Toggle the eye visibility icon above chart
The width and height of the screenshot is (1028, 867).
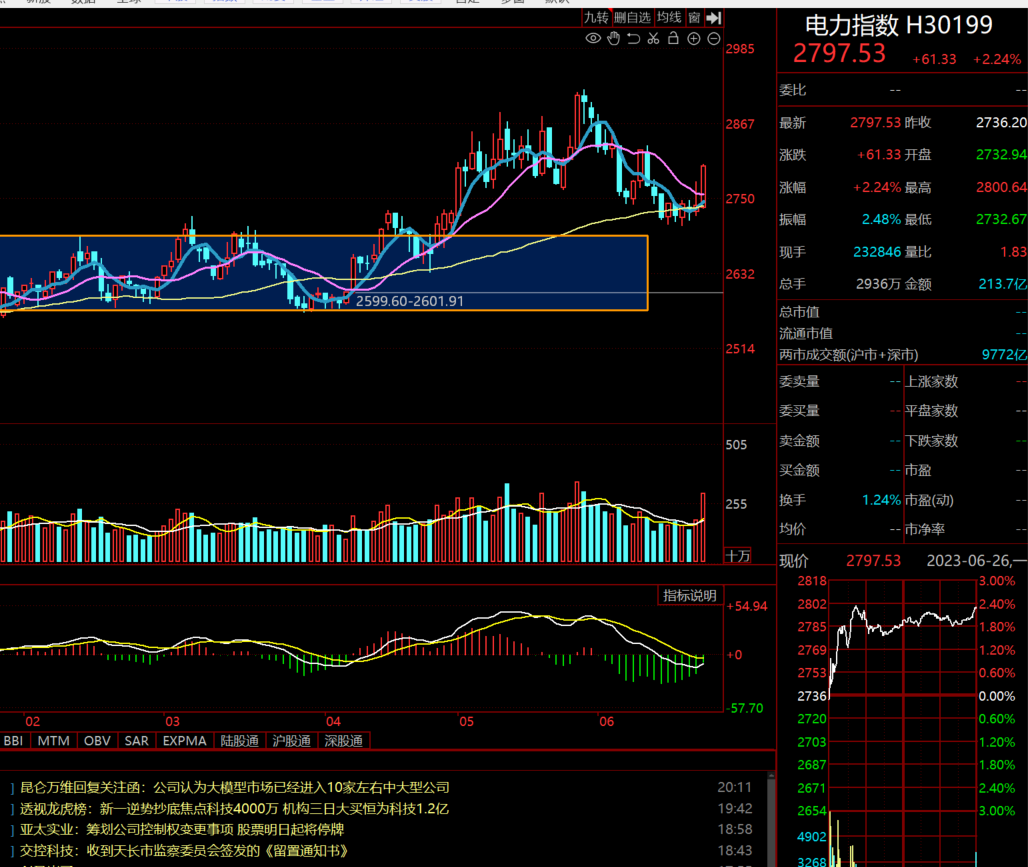tap(593, 39)
